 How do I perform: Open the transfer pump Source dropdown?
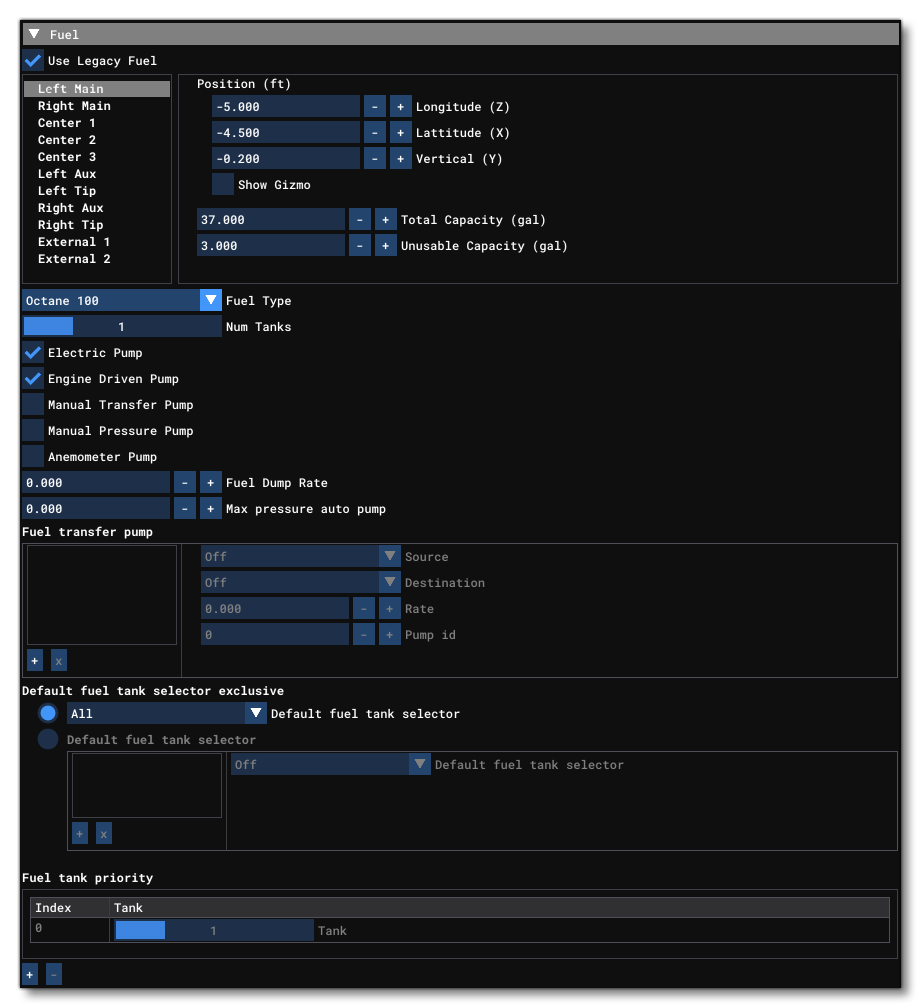(x=389, y=556)
